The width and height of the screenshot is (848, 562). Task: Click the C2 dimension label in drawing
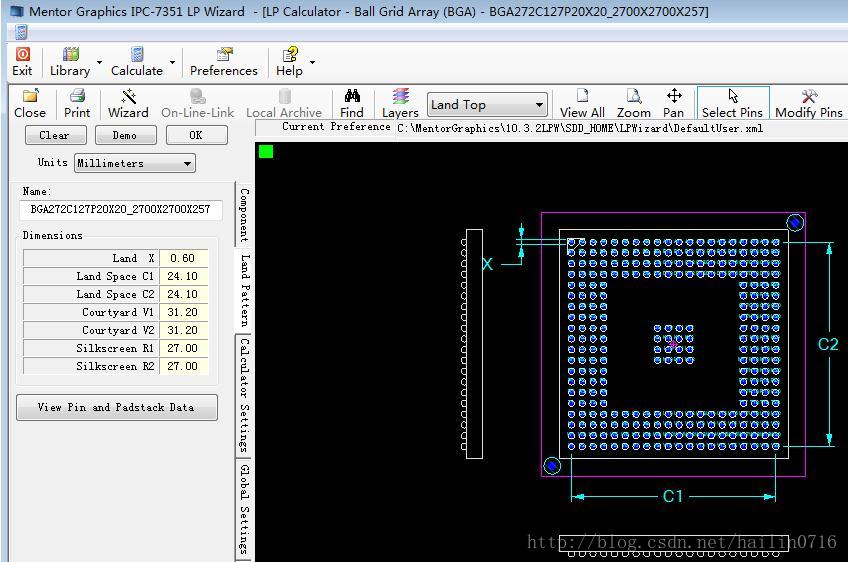pos(827,344)
